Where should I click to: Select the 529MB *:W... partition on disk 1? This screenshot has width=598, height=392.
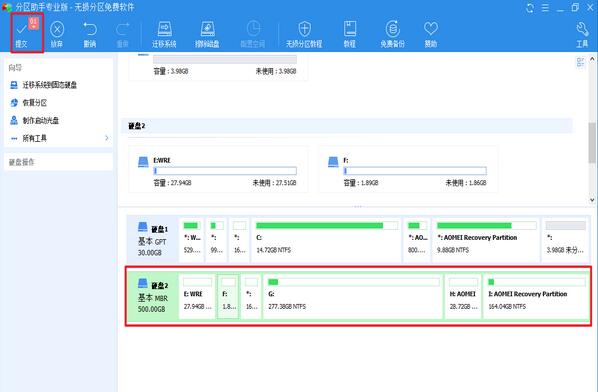click(192, 239)
